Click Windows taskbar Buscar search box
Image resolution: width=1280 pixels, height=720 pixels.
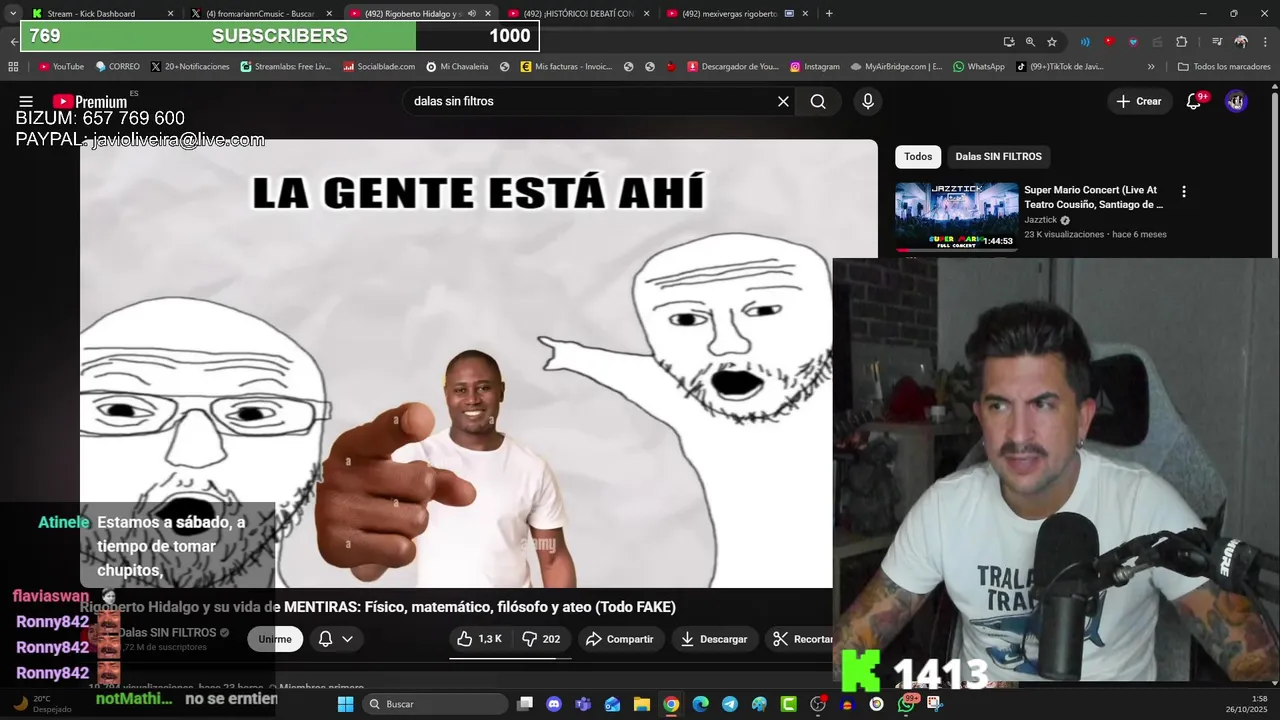[x=435, y=704]
